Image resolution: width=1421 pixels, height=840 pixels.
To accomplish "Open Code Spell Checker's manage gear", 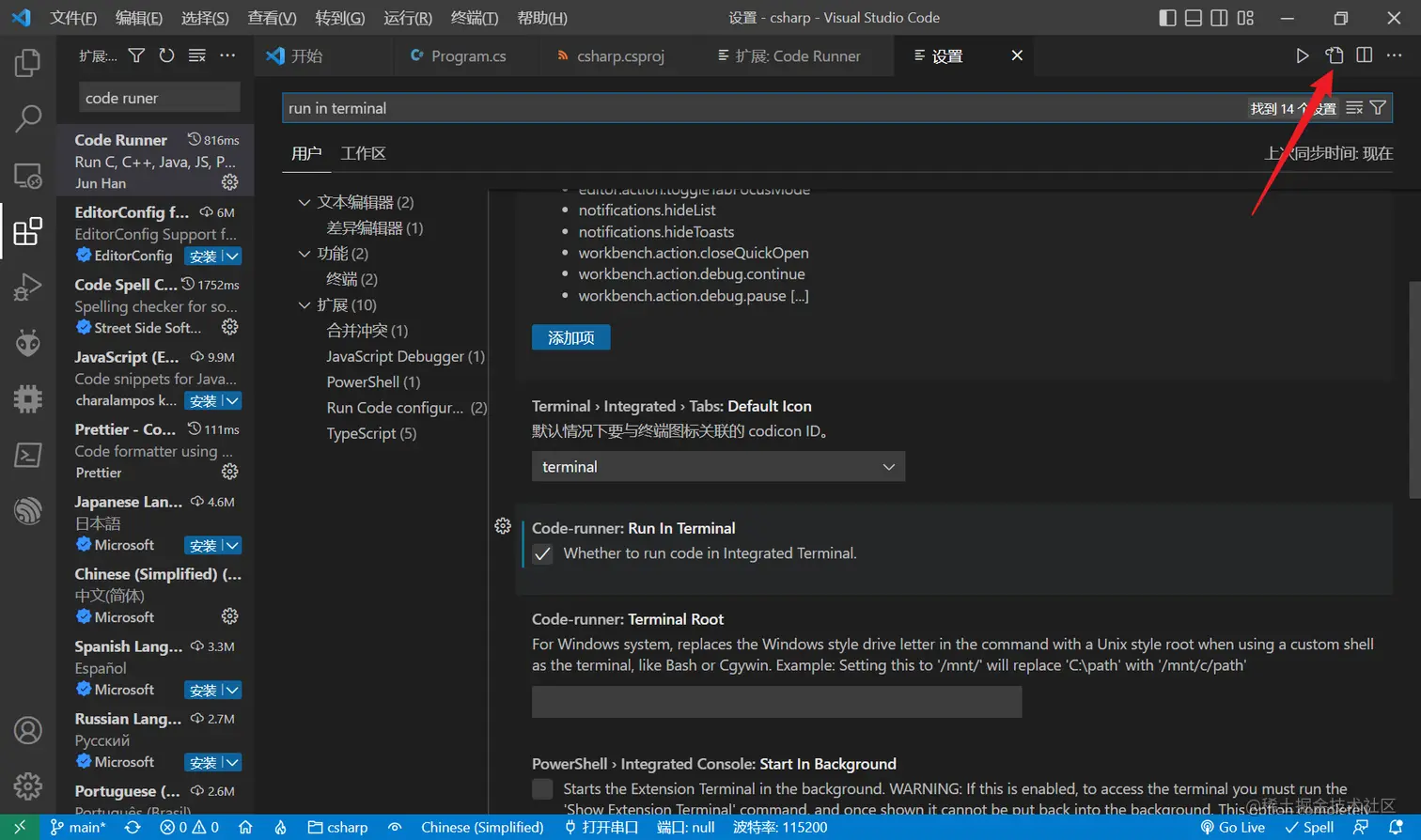I will point(229,327).
